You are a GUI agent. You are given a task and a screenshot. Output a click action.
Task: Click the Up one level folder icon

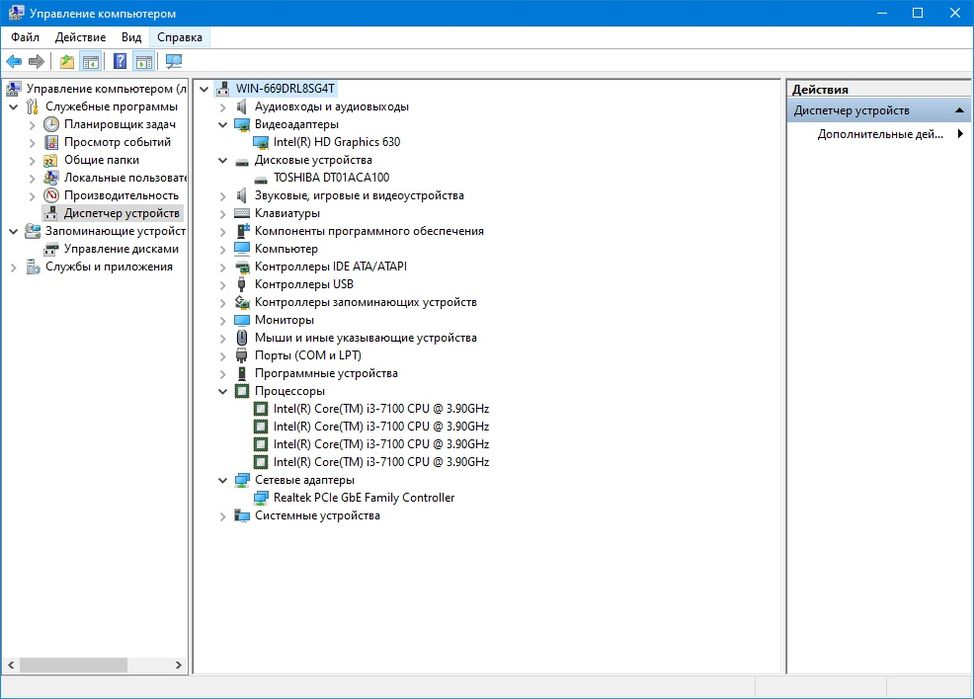point(66,62)
